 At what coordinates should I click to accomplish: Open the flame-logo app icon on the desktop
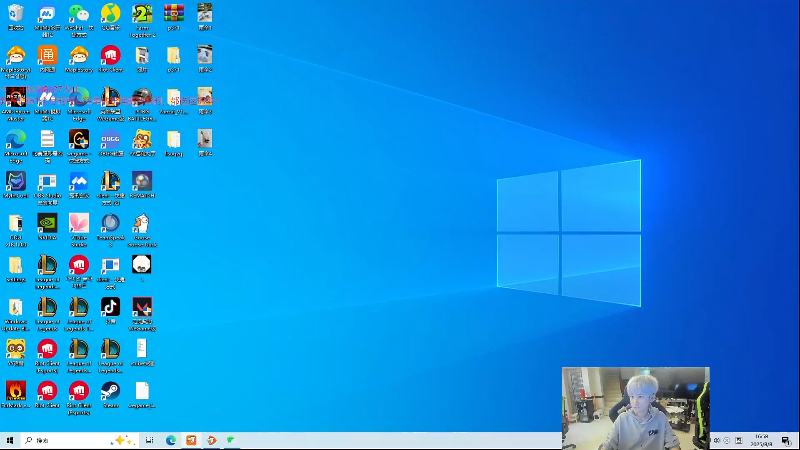coord(16,391)
